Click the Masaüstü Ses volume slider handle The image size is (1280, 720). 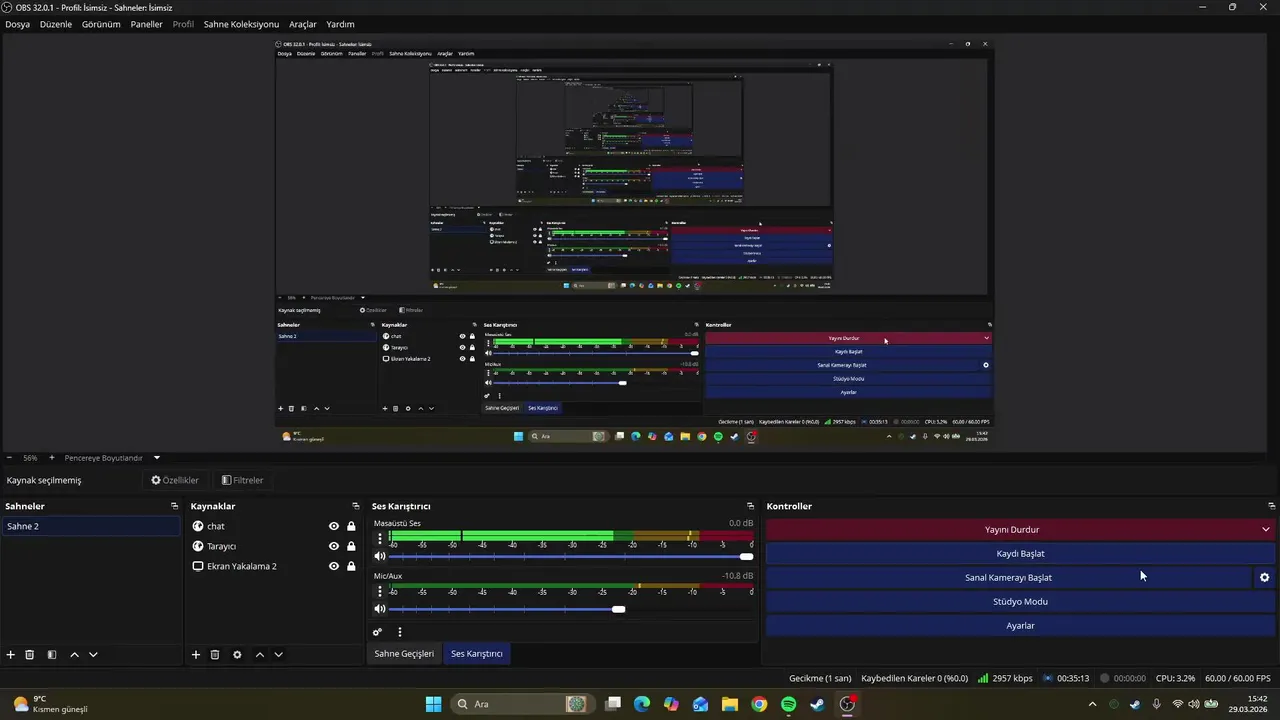click(x=746, y=556)
